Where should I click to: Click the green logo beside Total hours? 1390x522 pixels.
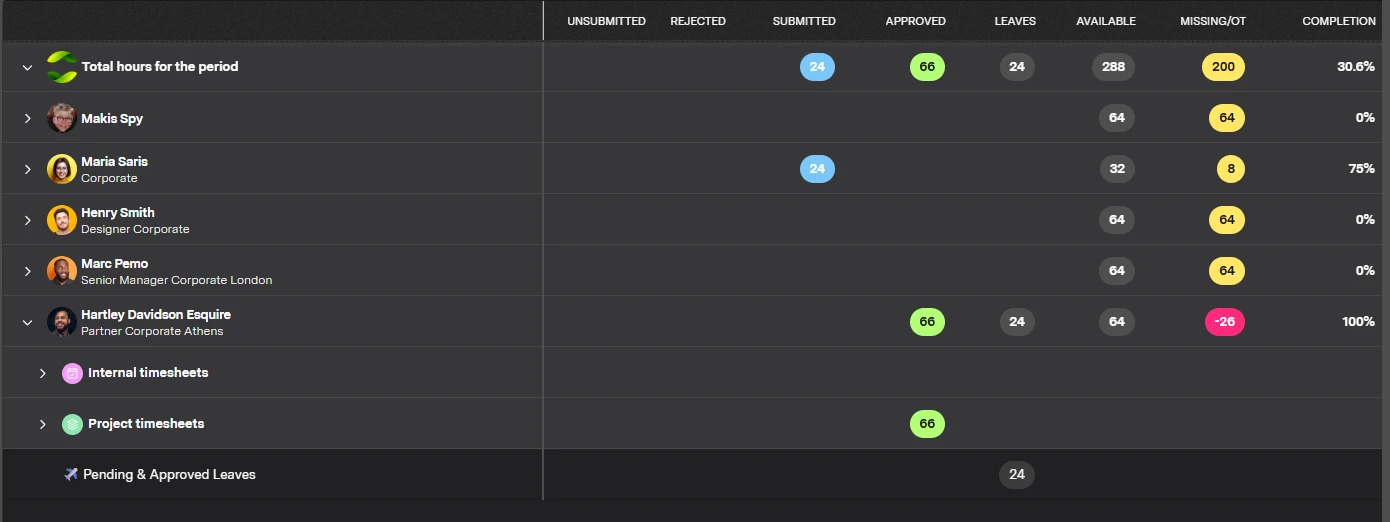[x=62, y=67]
